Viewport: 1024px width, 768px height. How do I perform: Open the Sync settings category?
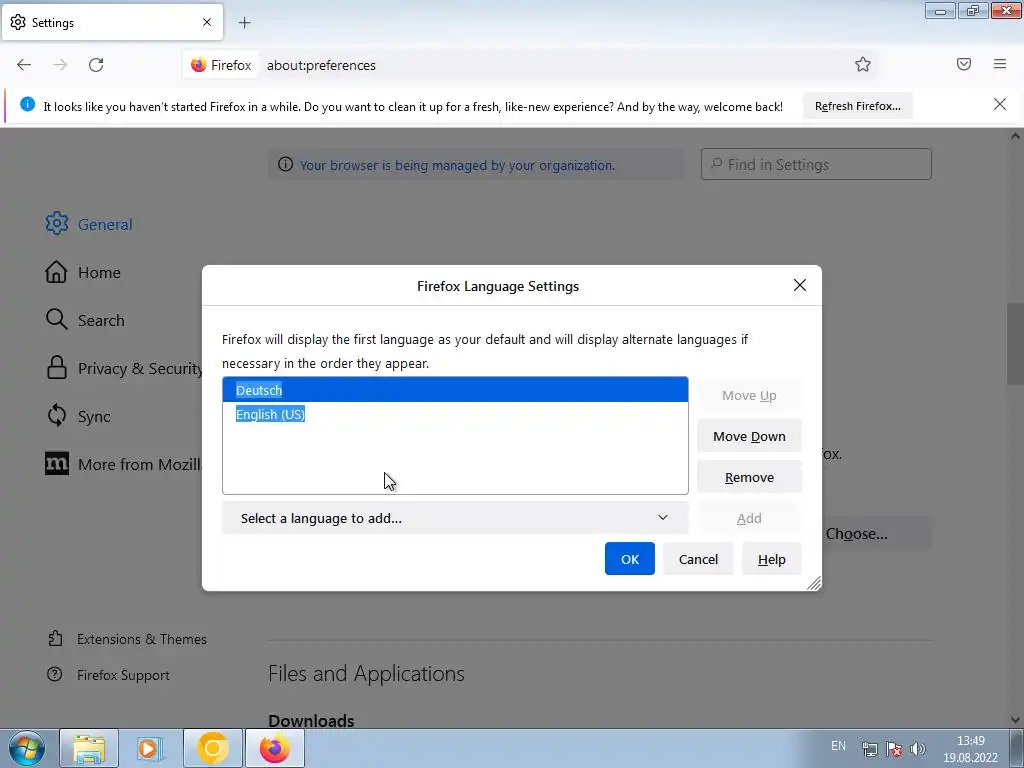[x=78, y=416]
